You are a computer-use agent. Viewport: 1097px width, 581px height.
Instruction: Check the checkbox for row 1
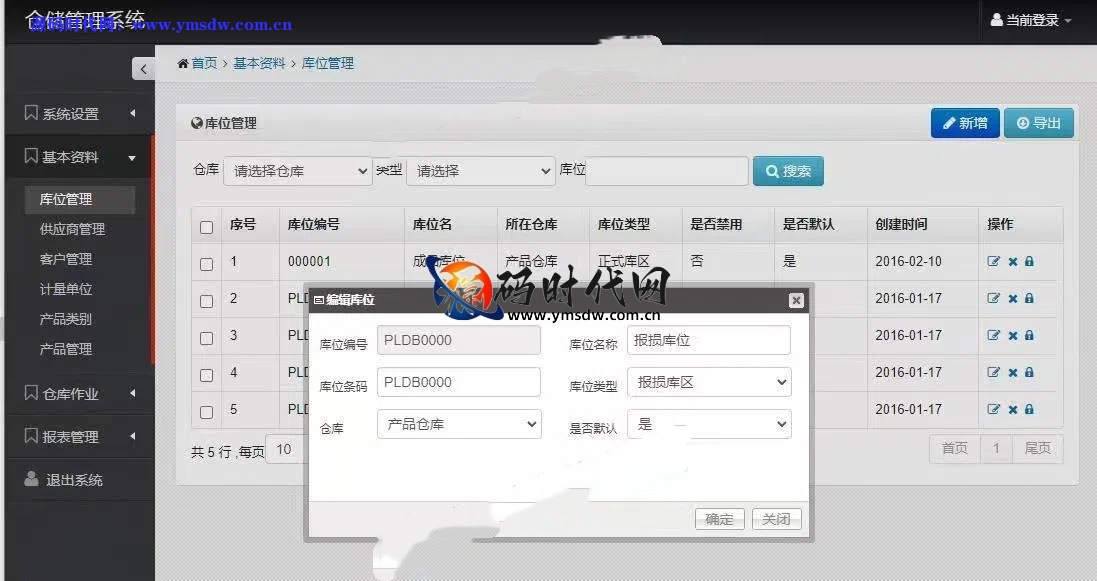click(x=206, y=264)
